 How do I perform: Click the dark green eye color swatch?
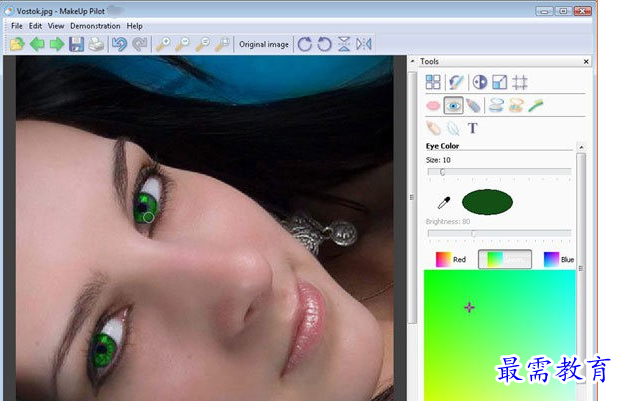[487, 202]
